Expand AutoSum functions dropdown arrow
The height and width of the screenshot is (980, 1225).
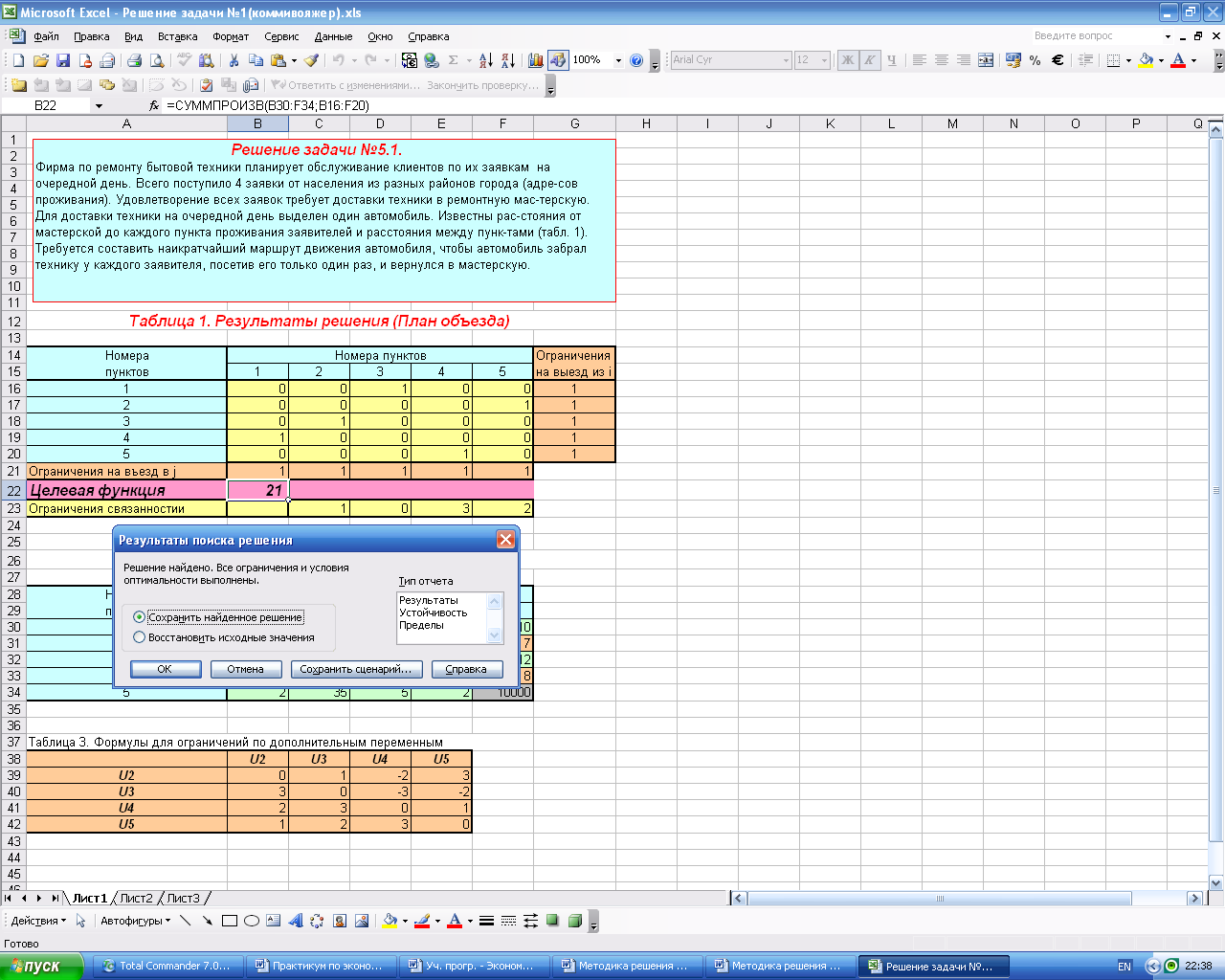click(x=469, y=60)
